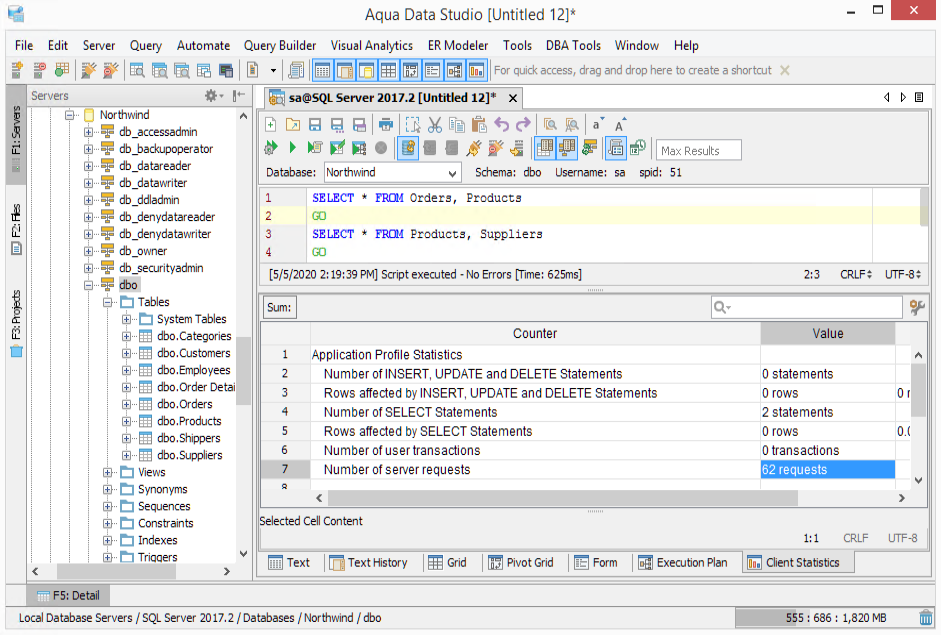The image size is (941, 635).
Task: Open the F5: Detail panel button
Action: [69, 596]
